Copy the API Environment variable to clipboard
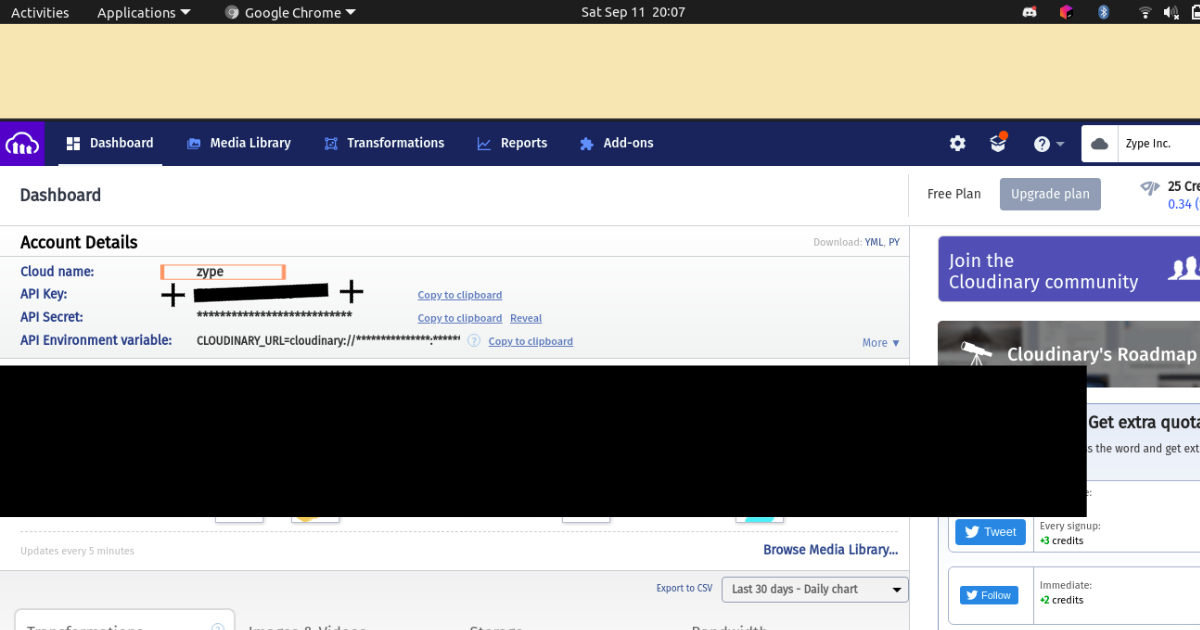1200x630 pixels. 531,341
